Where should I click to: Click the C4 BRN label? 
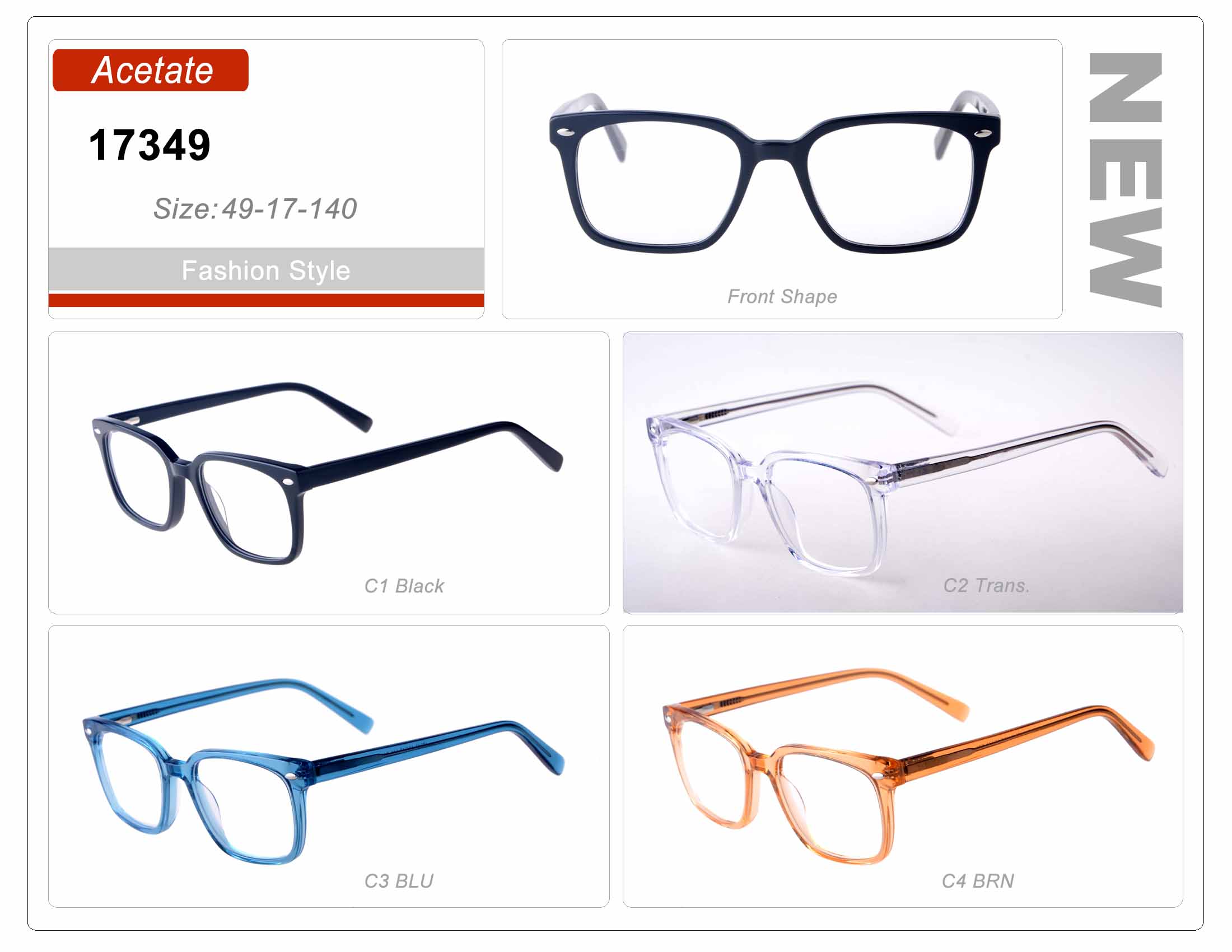click(978, 881)
